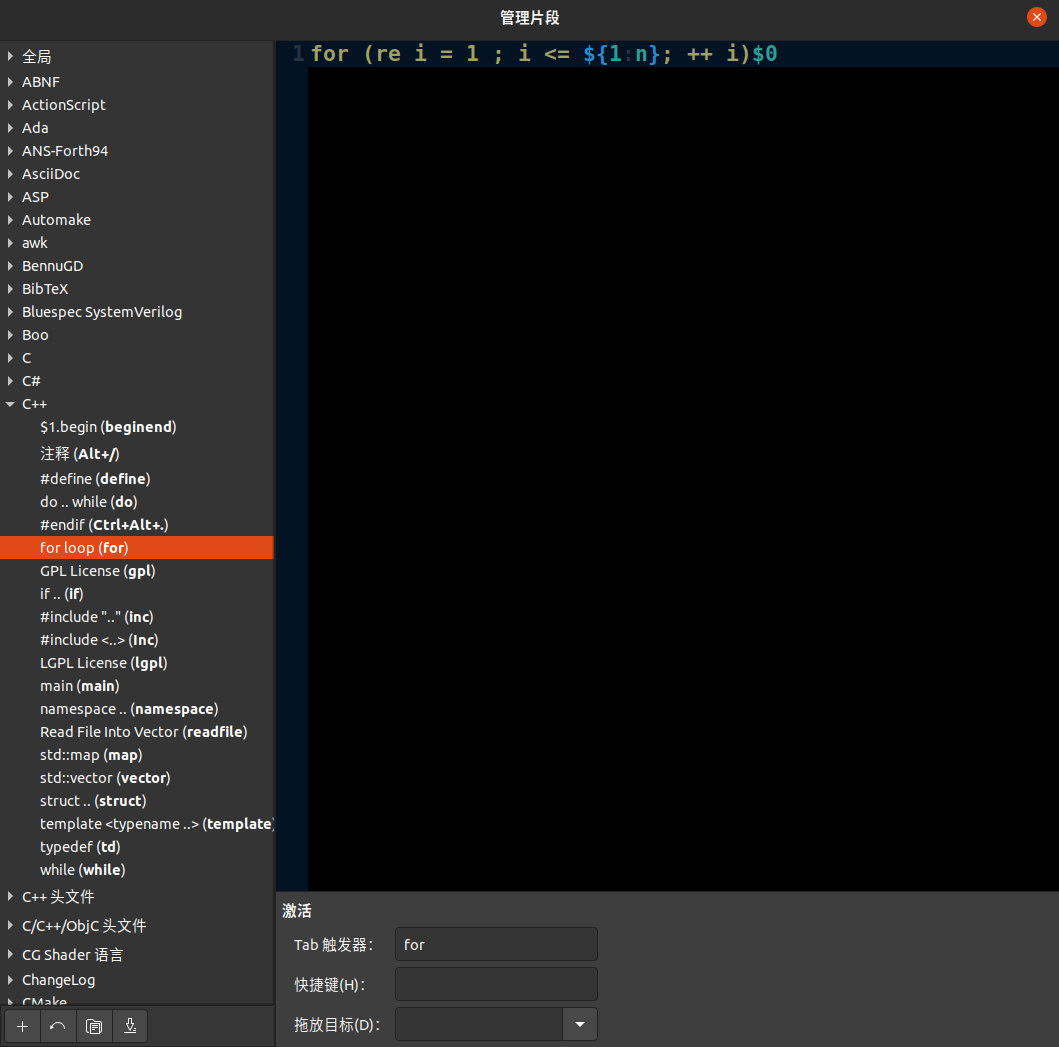
Task: Expand the BennuGD category
Action: click(10, 265)
